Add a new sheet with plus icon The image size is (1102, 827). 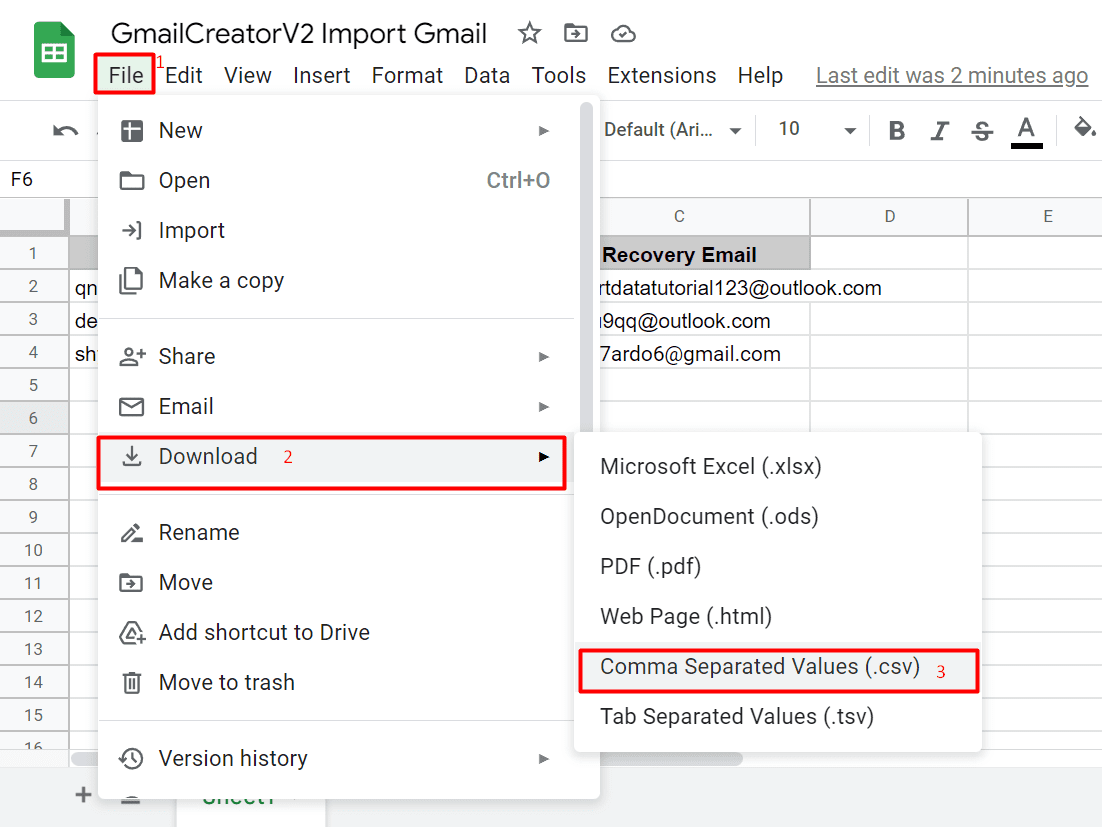tap(83, 795)
